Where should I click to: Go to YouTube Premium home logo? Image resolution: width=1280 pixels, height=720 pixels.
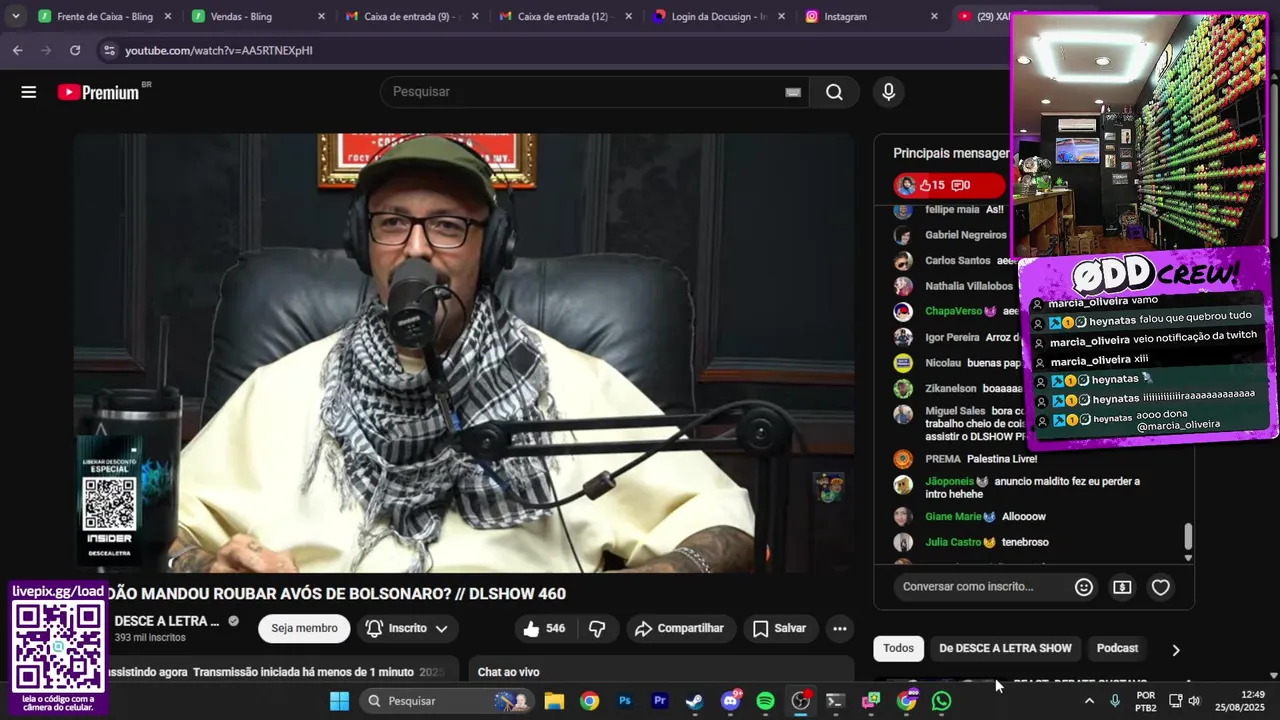tap(98, 92)
